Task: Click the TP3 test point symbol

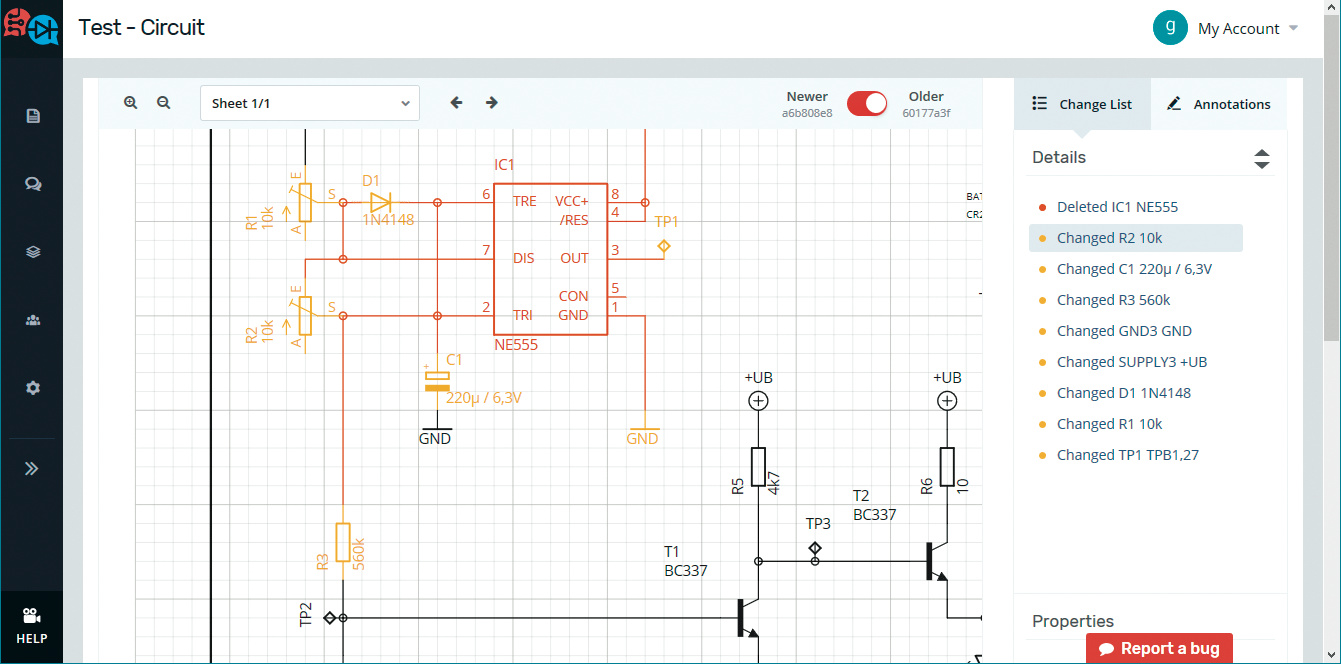Action: click(815, 548)
